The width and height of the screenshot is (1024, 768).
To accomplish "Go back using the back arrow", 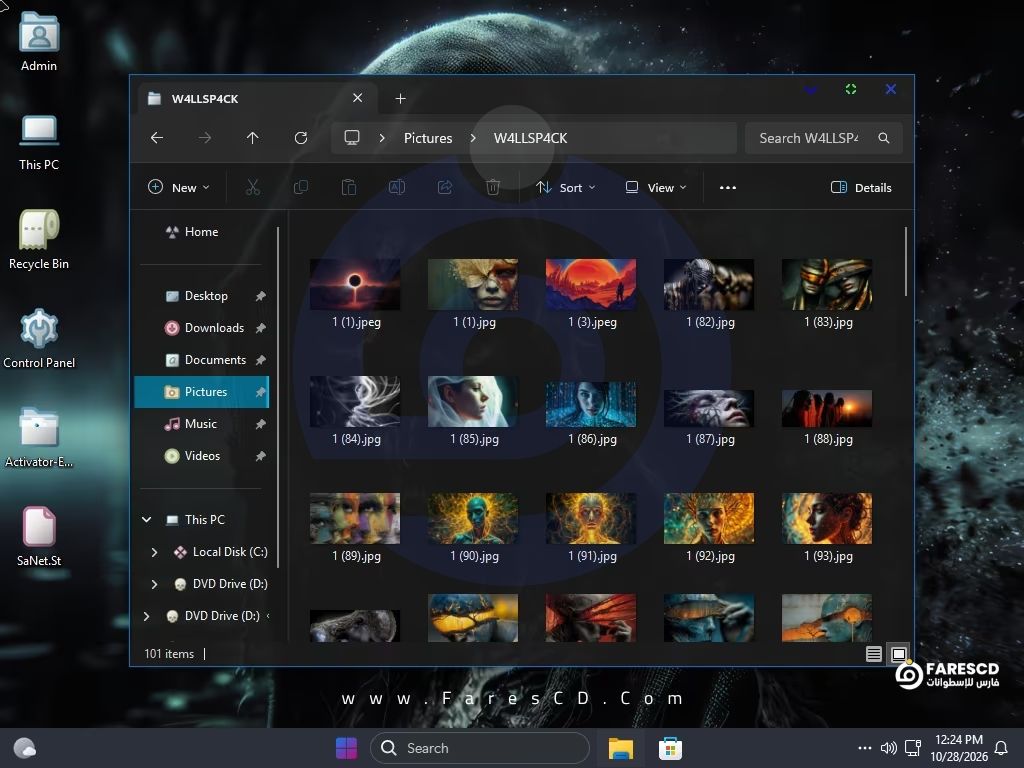I will click(x=157, y=138).
